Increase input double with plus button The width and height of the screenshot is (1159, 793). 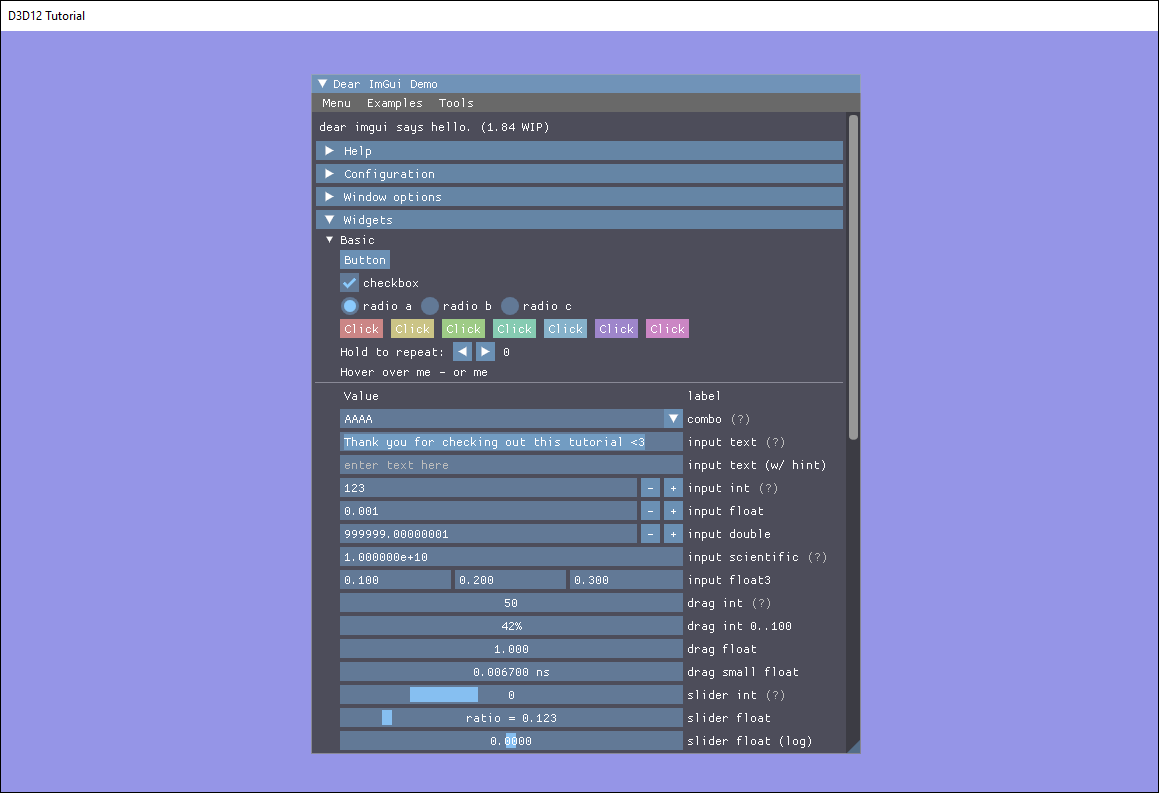673,534
